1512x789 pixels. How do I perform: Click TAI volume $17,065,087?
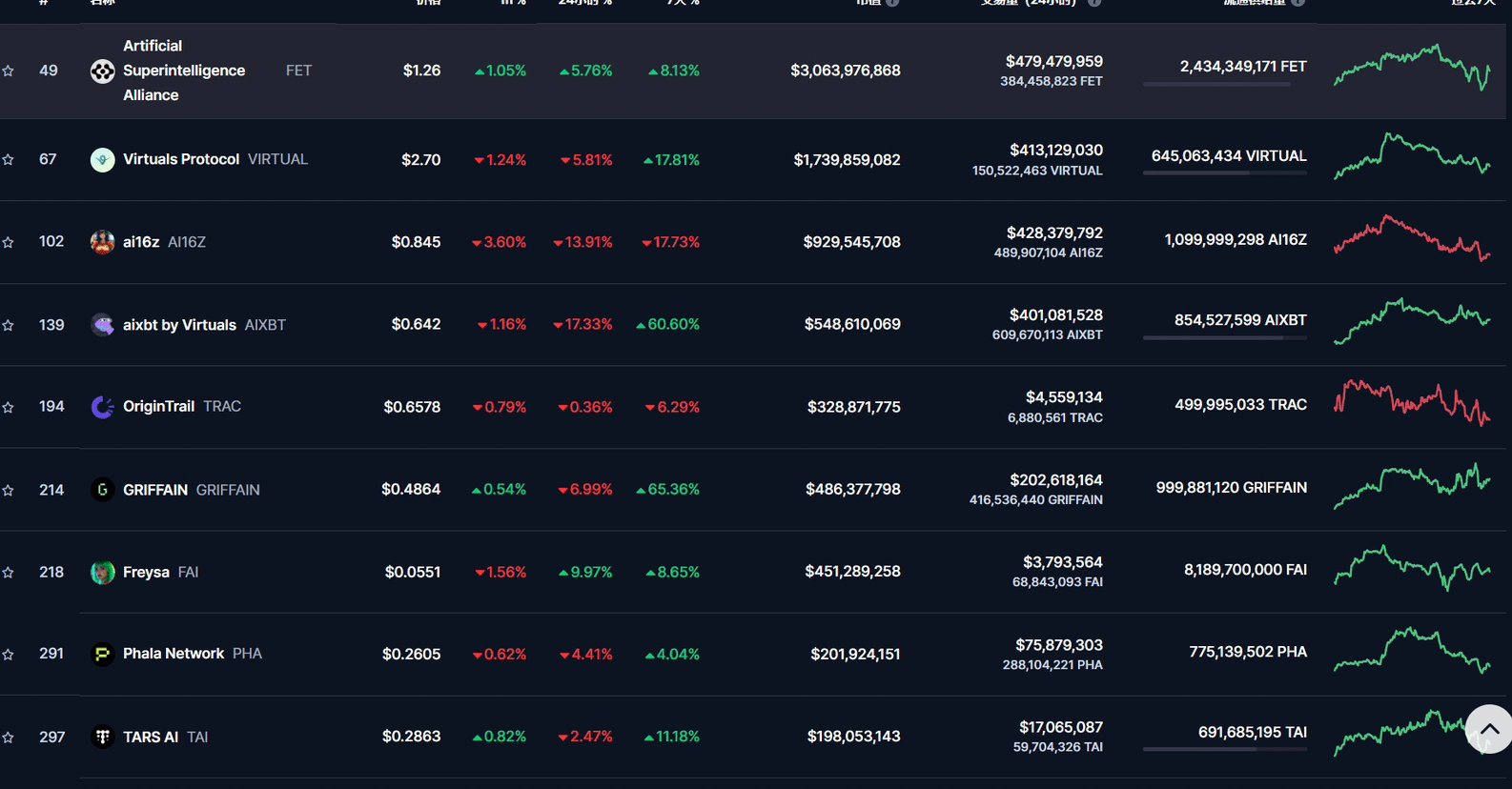tap(1061, 726)
